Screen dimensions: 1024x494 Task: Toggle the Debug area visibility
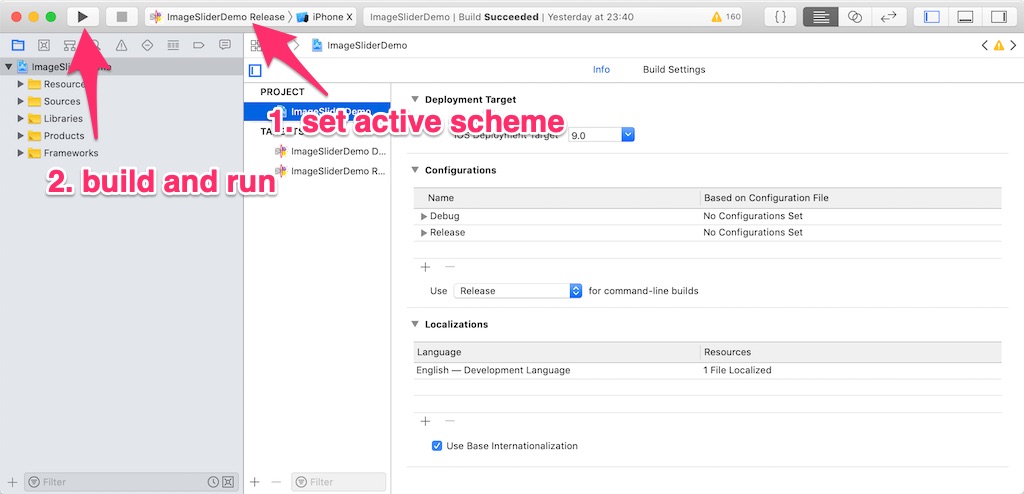(965, 17)
